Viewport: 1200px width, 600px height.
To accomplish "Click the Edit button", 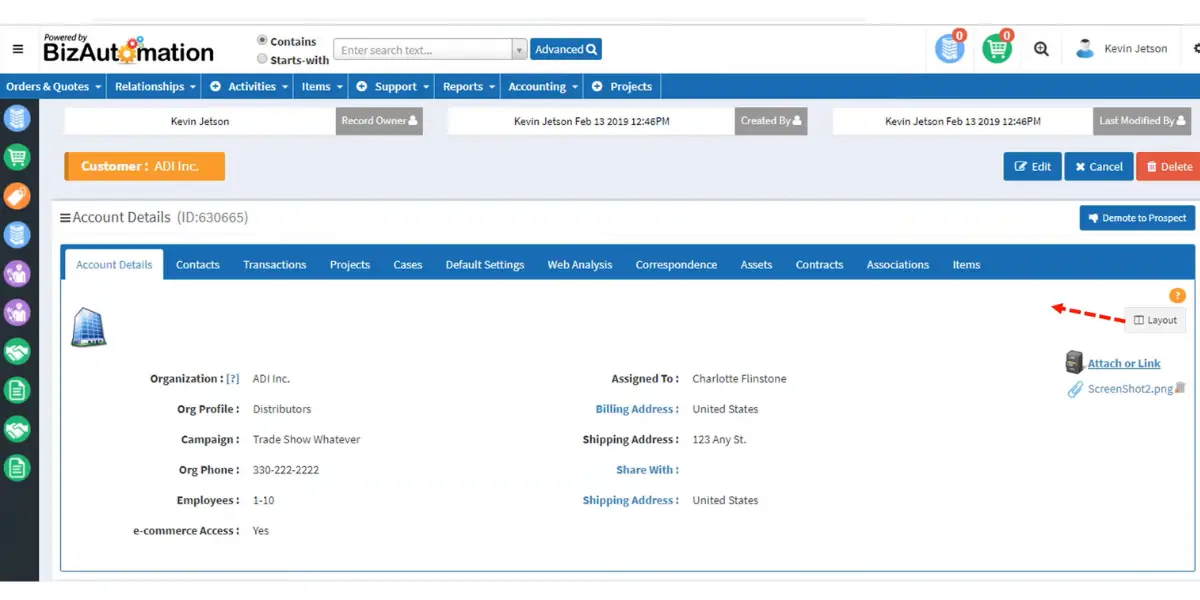I will pyautogui.click(x=1033, y=166).
